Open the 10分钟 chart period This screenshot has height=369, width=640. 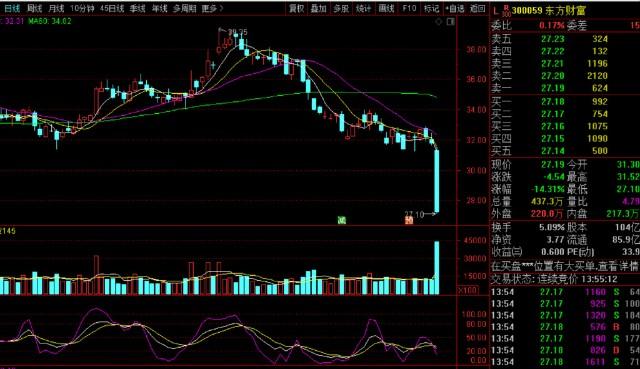tap(82, 8)
